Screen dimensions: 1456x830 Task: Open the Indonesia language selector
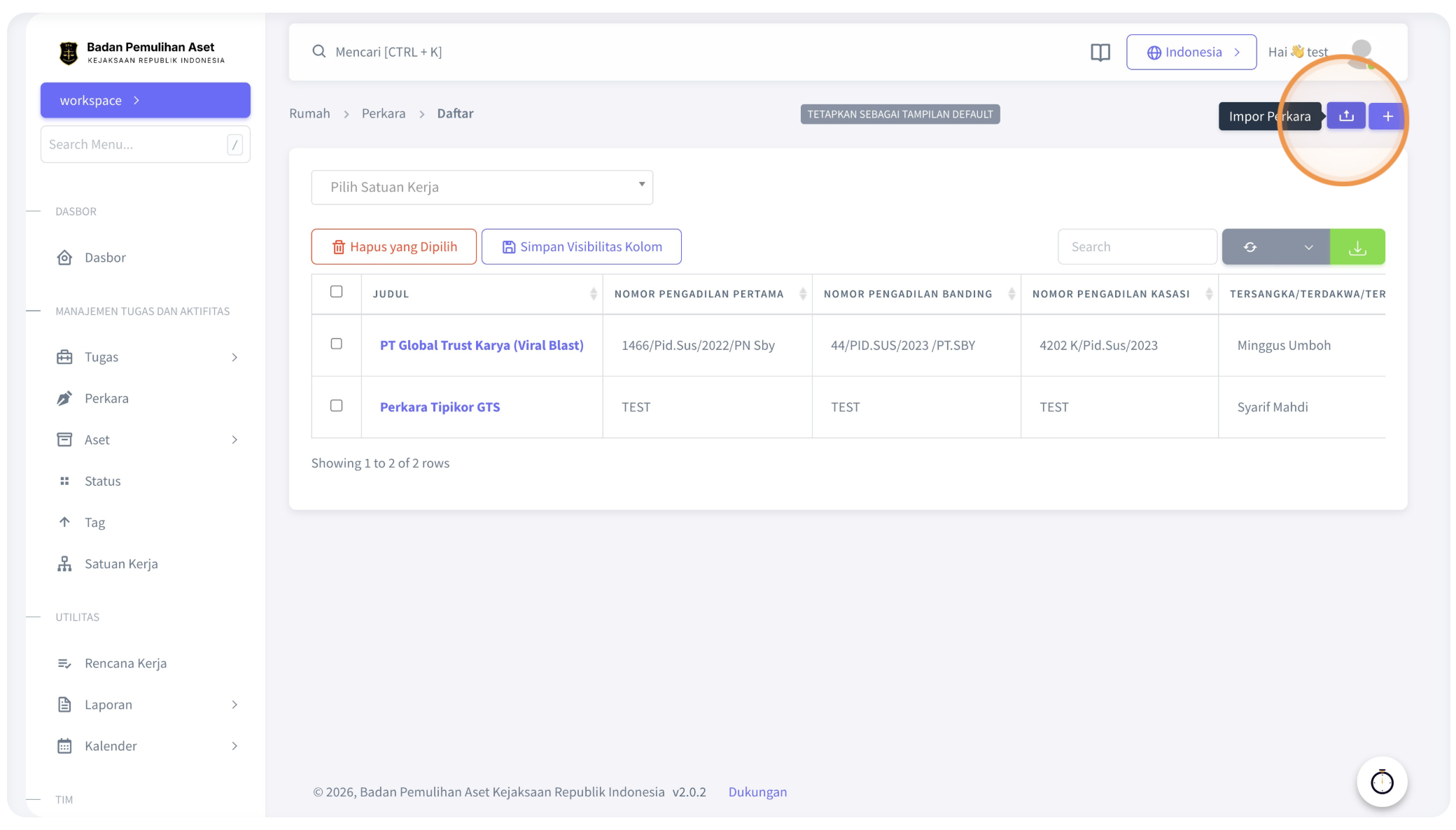point(1191,52)
